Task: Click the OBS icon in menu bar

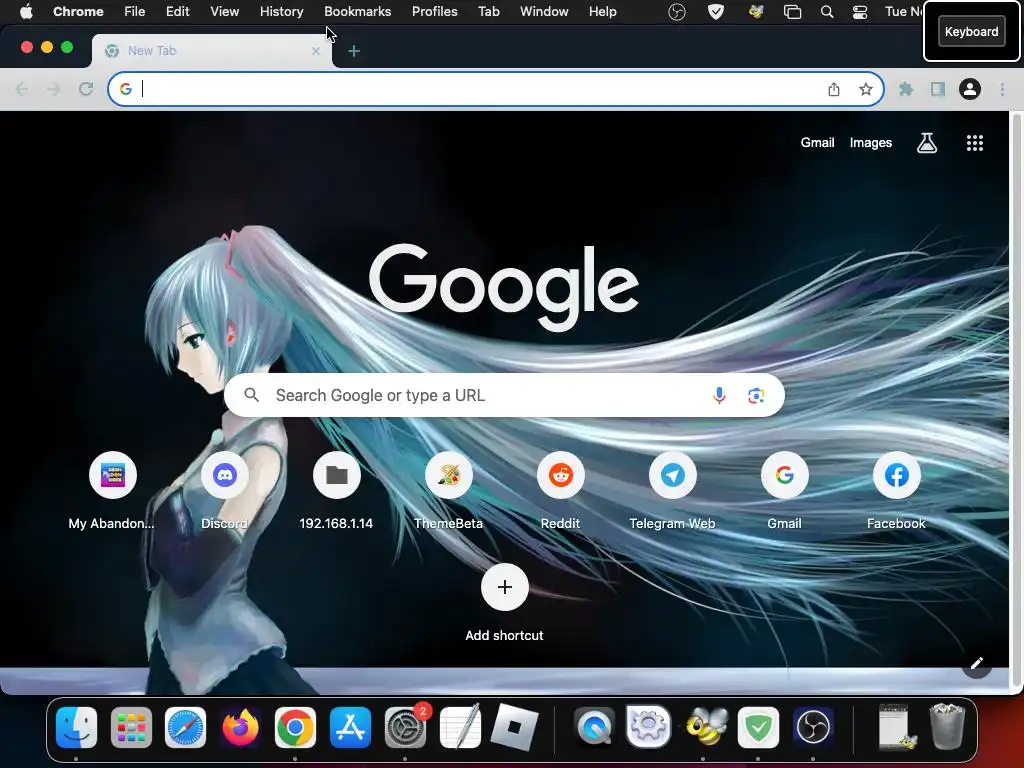Action: tap(677, 12)
